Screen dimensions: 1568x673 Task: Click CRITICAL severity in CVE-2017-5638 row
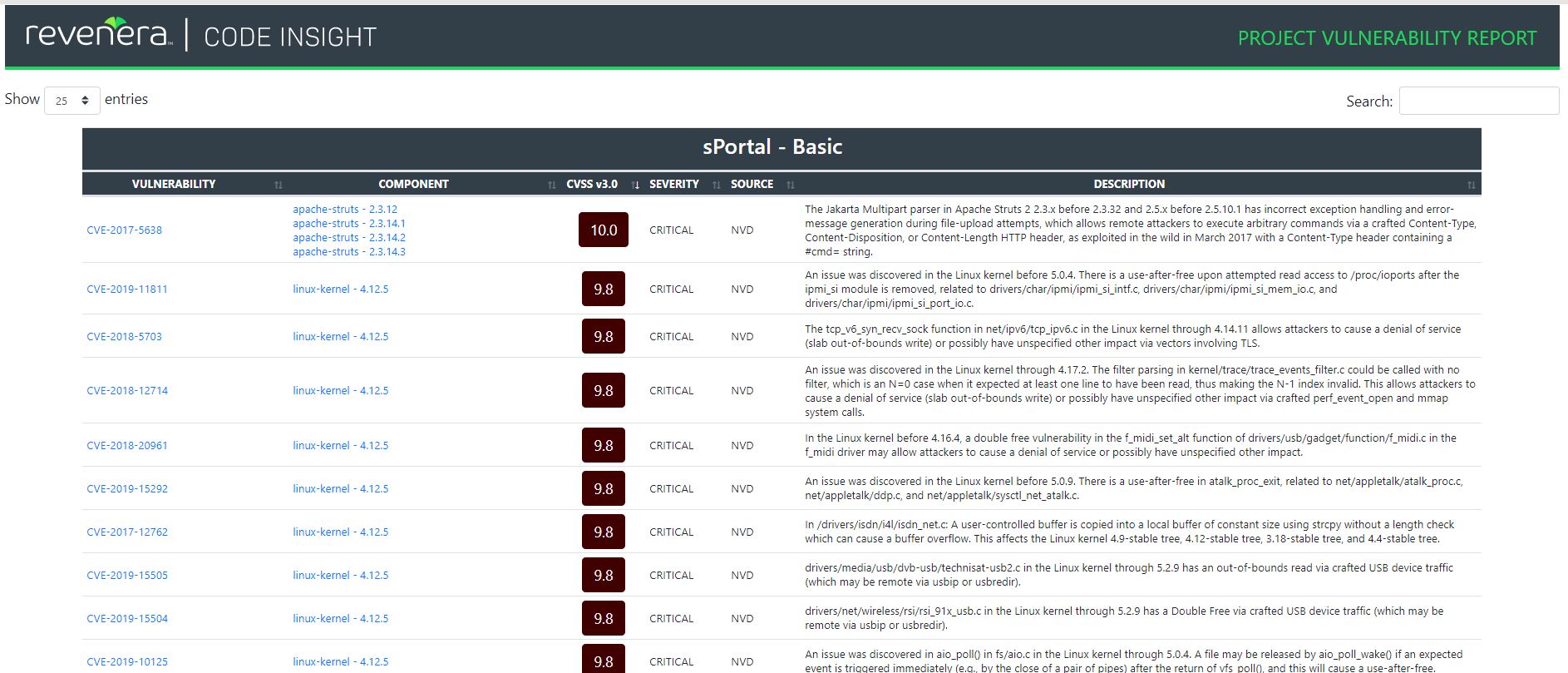672,230
